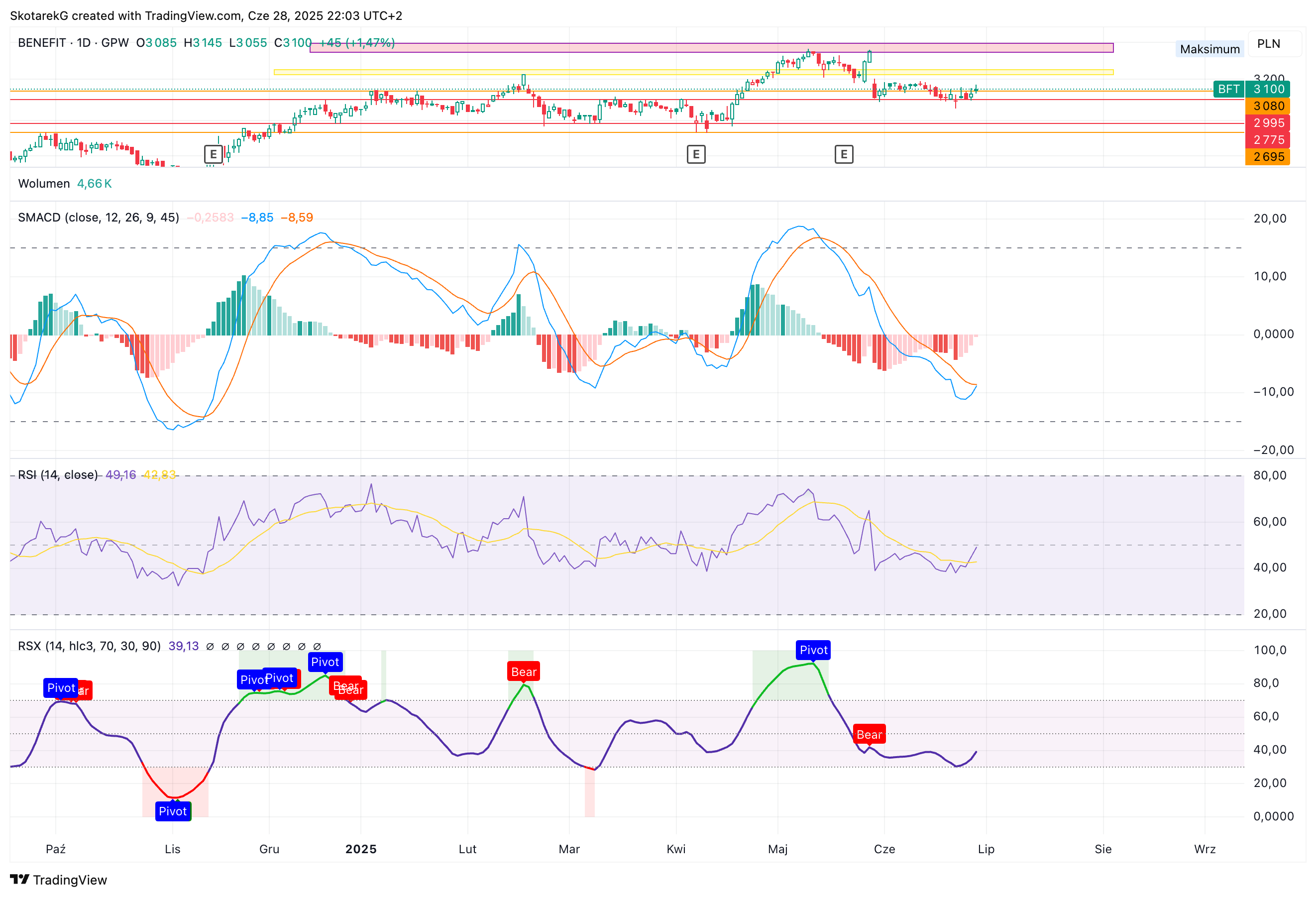The height and width of the screenshot is (897, 1316).
Task: Click the red 2 775 price level label
Action: [1267, 140]
